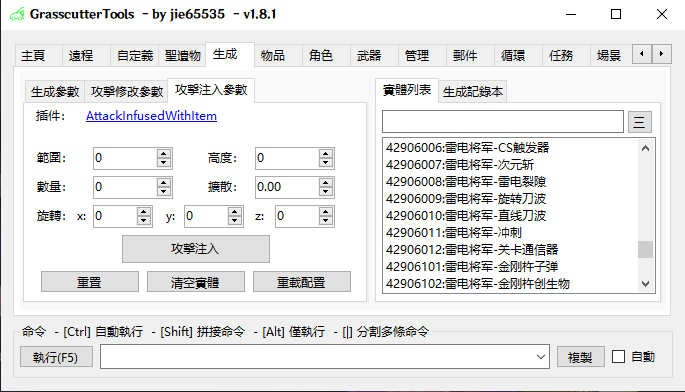Open the 生成記錄本 tab

tap(473, 92)
